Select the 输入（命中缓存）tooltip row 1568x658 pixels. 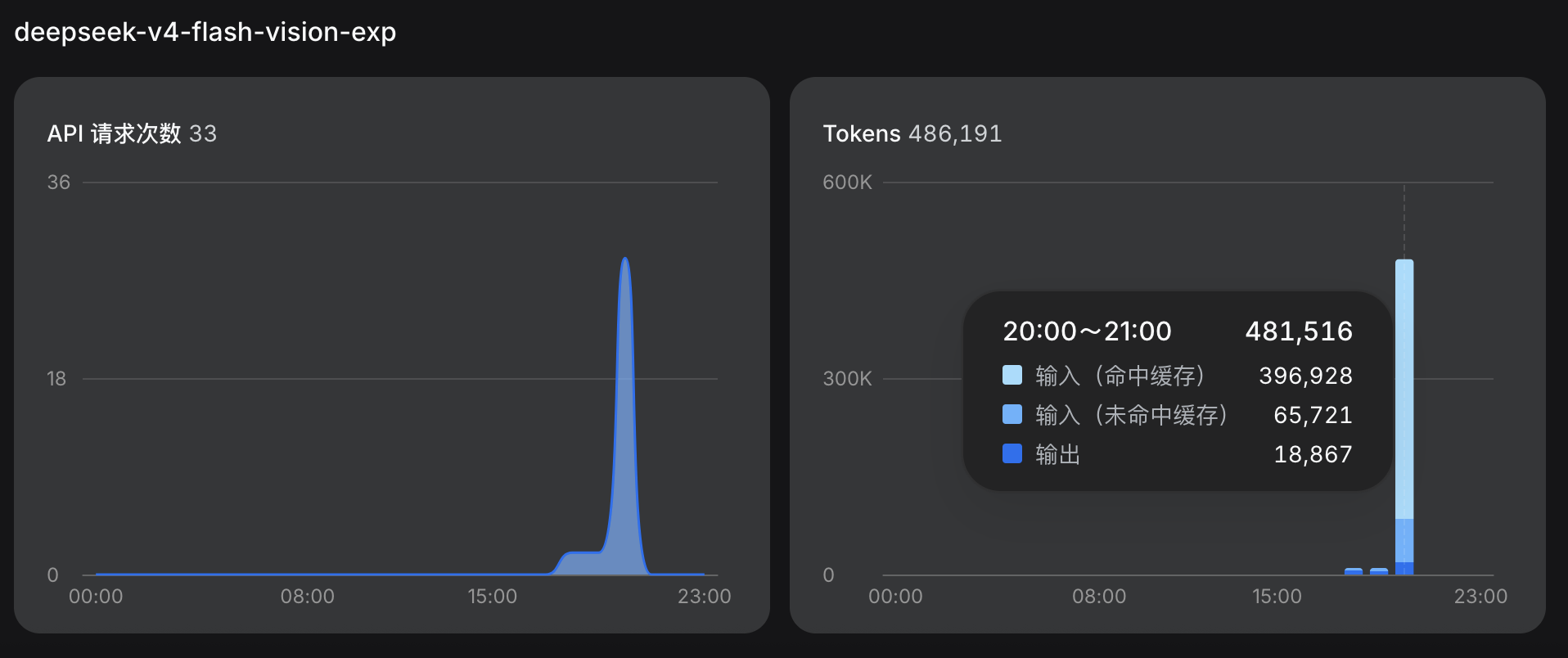click(1178, 376)
